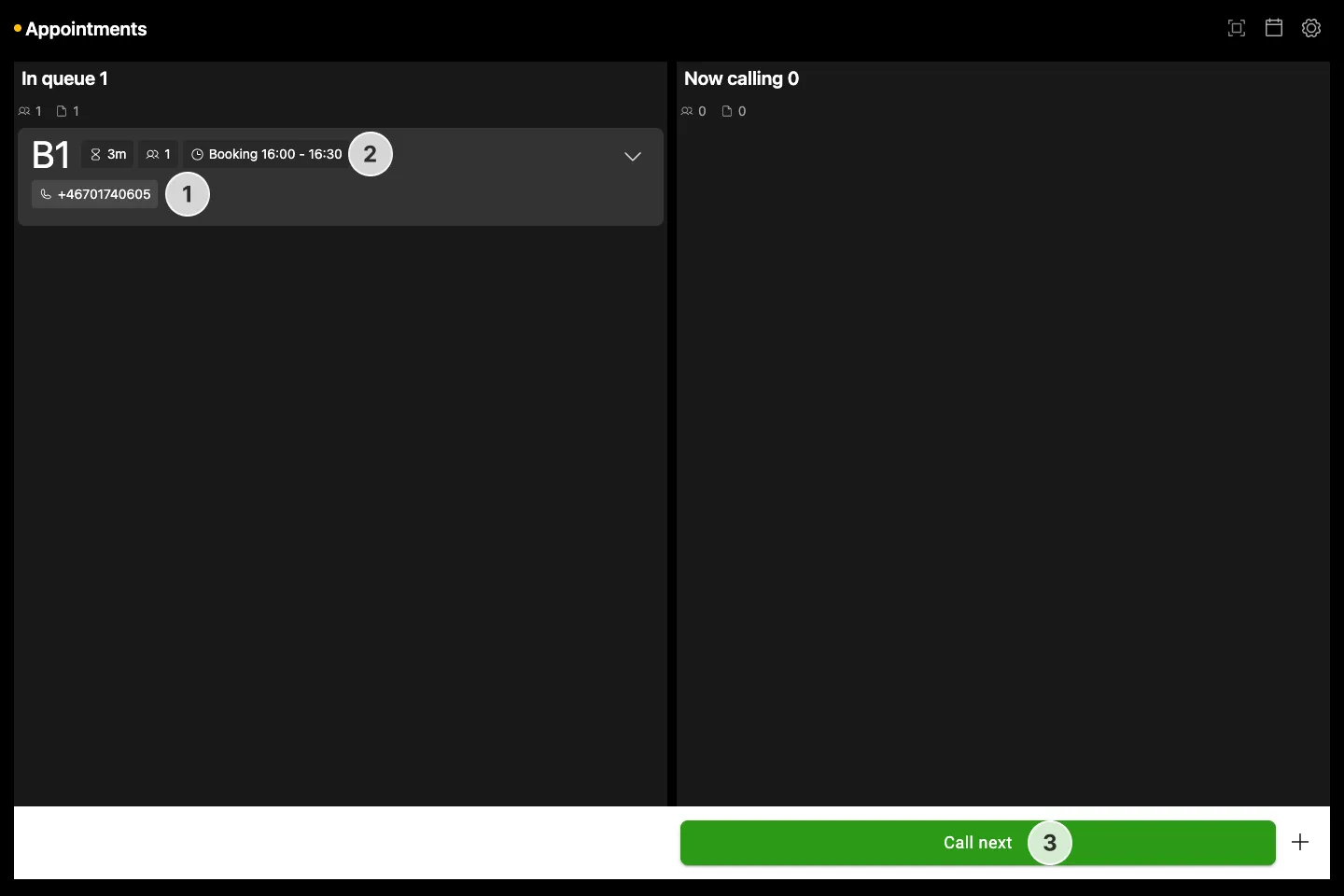This screenshot has height=896, width=1344.
Task: Click annotation marker 3 on Call next
Action: [x=1050, y=843]
